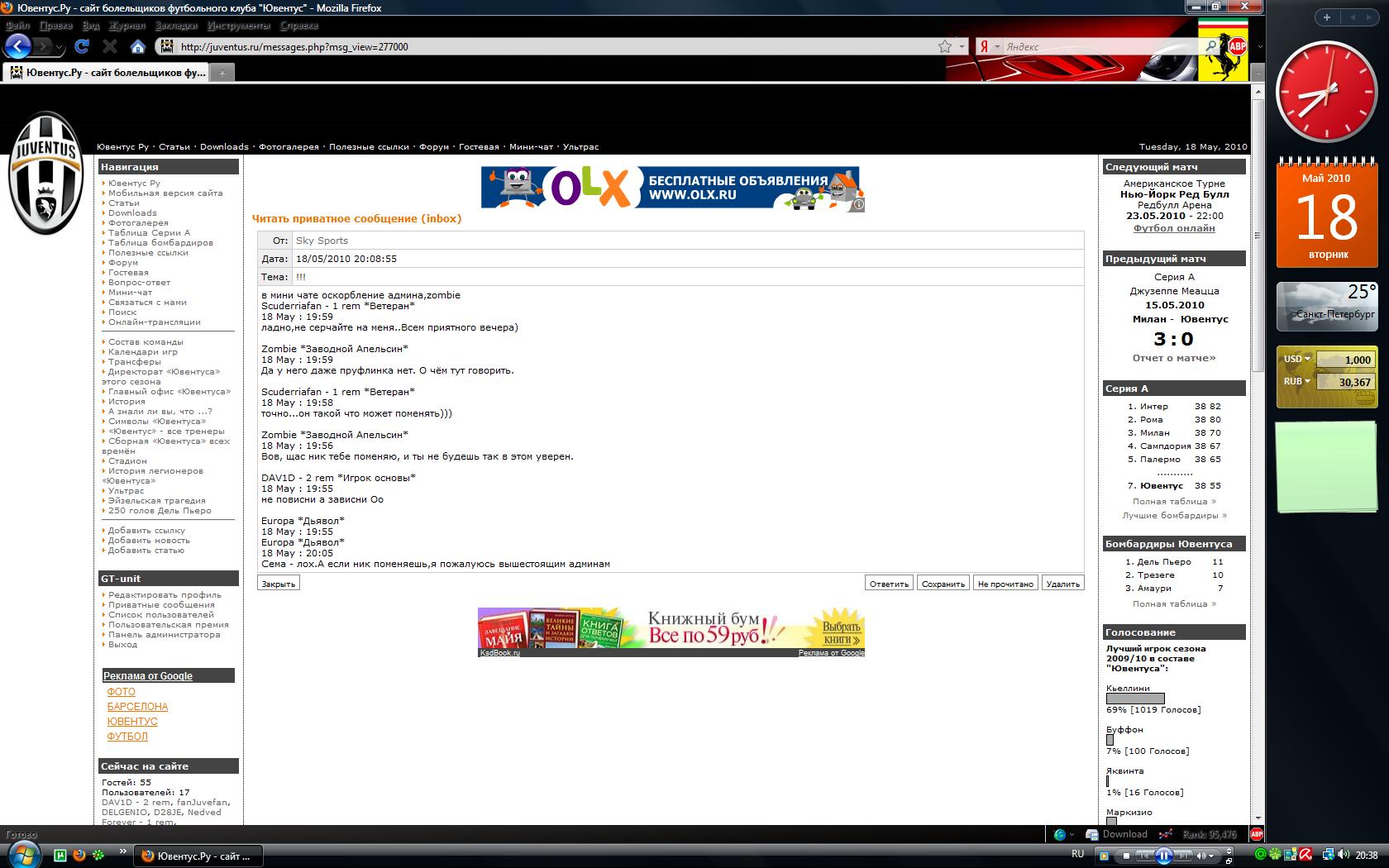Click inside the Yandex search field
Screen dimensions: 1389x868
point(1103,46)
